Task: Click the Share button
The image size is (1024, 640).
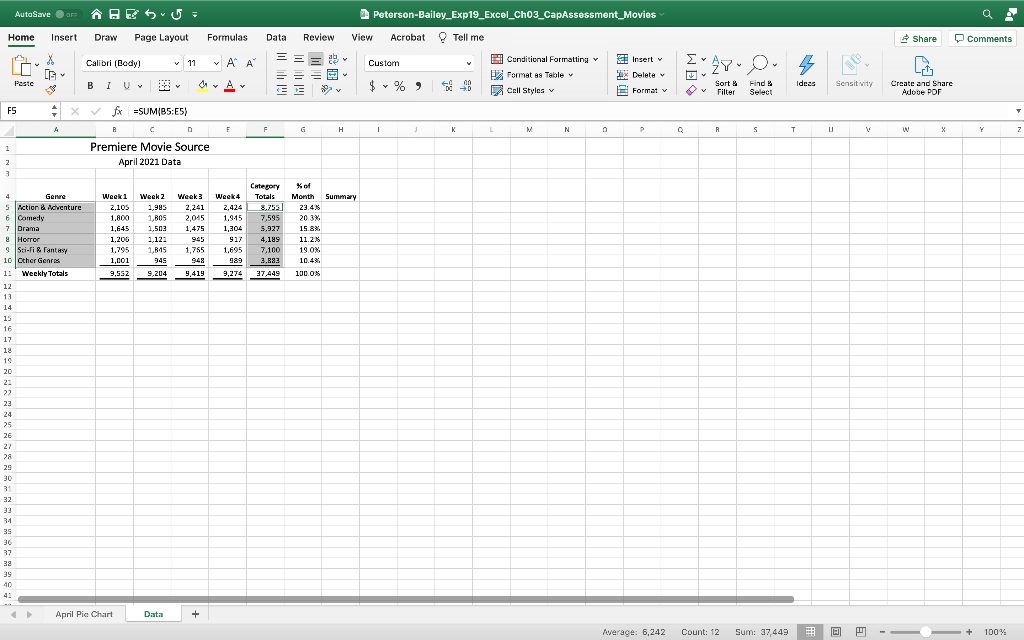Action: [x=918, y=39]
